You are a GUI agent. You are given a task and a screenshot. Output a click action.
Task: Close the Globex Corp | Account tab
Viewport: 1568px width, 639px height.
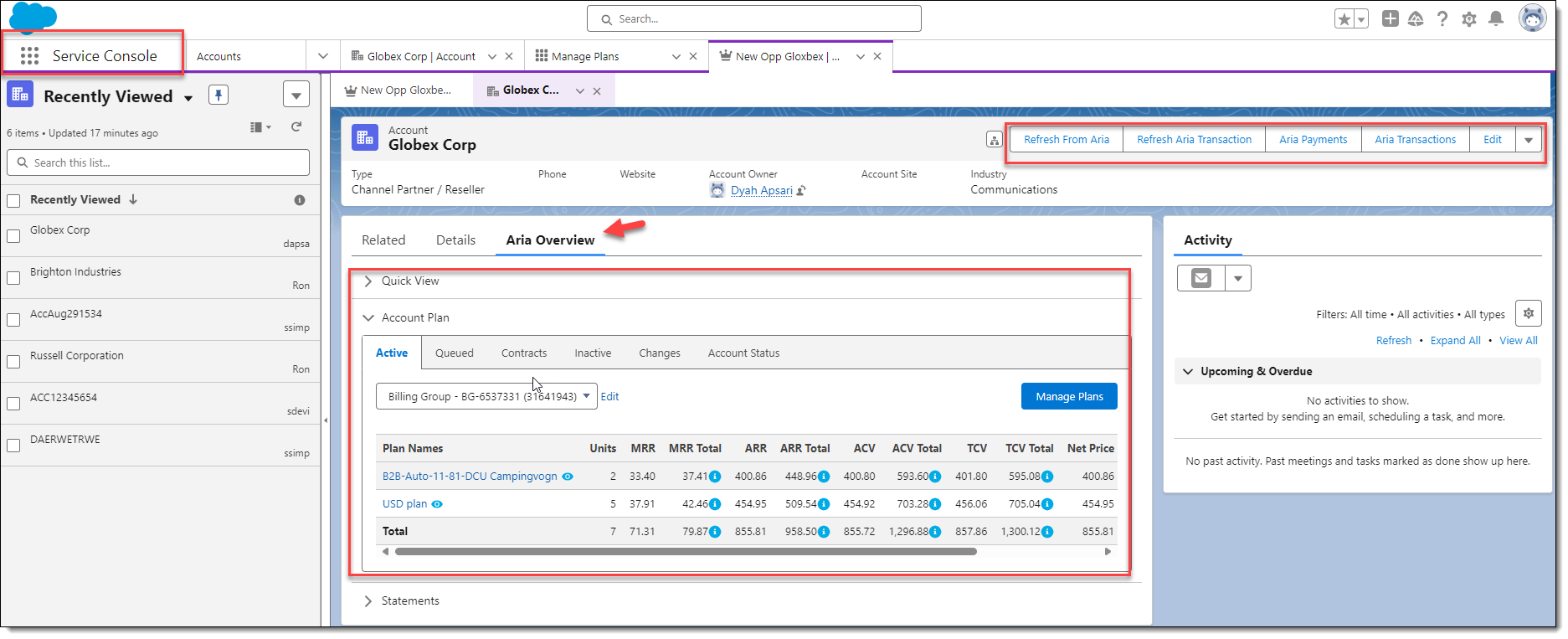pyautogui.click(x=509, y=56)
